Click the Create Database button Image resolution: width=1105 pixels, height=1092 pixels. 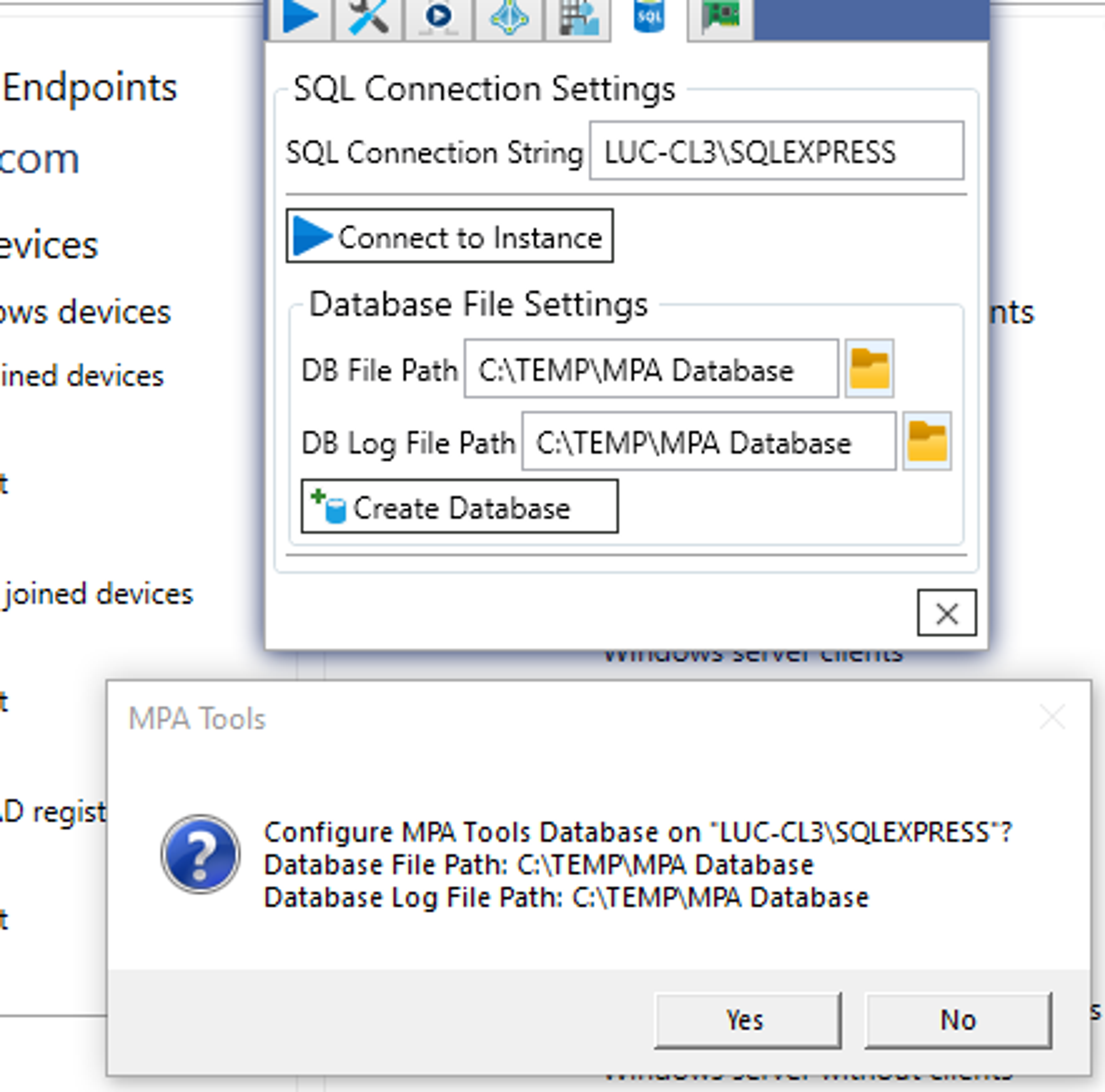click(460, 507)
